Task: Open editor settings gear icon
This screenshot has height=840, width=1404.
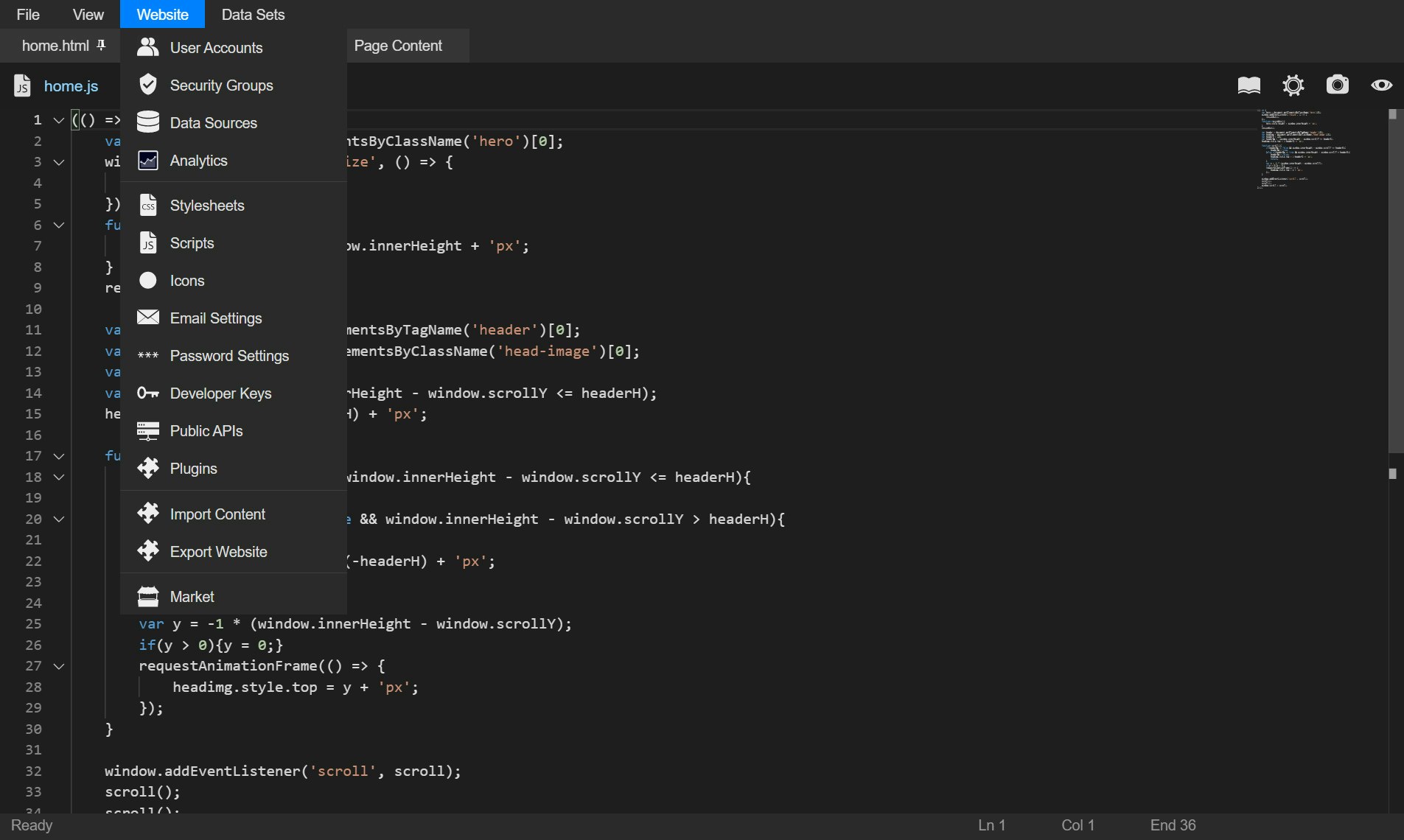Action: pyautogui.click(x=1293, y=85)
